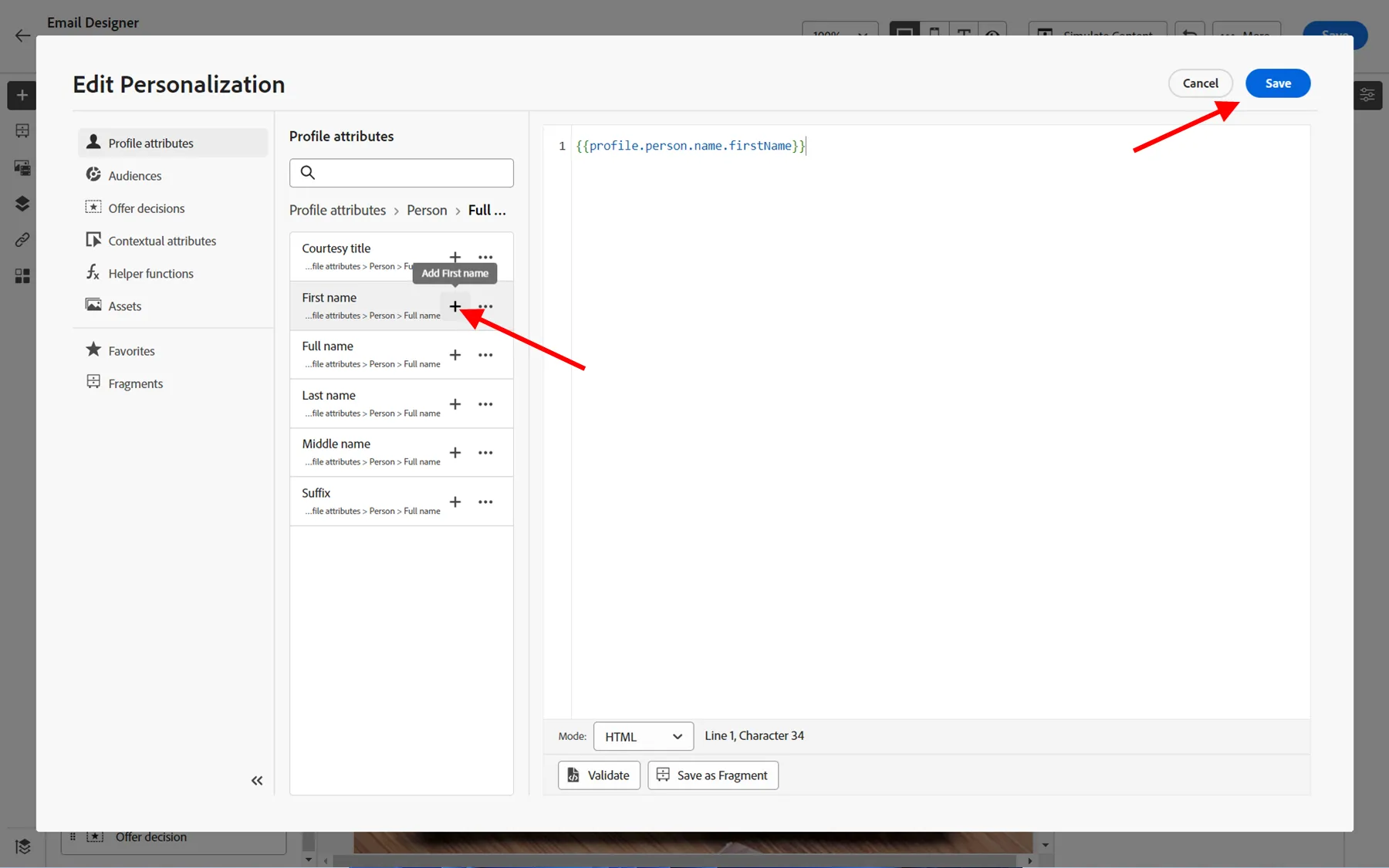The height and width of the screenshot is (868, 1389).
Task: Focus the profile attributes search field
Action: click(401, 173)
